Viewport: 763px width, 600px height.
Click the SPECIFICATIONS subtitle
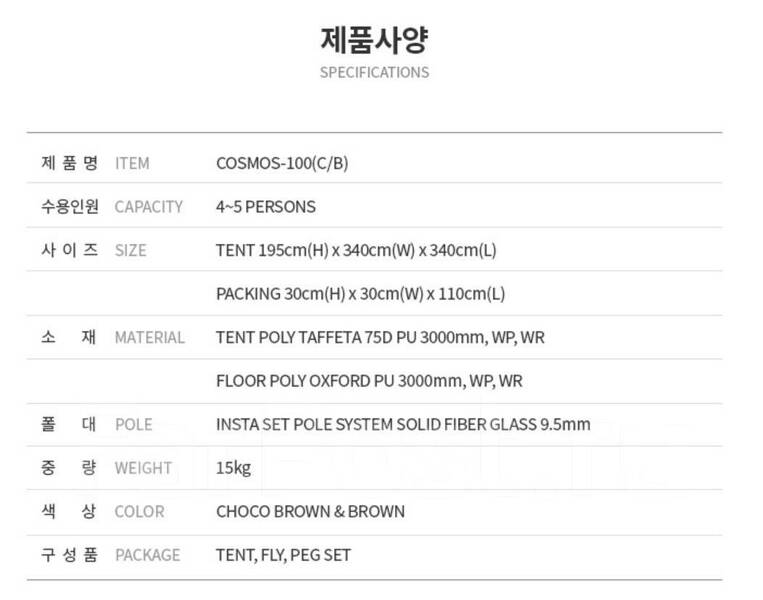374,72
